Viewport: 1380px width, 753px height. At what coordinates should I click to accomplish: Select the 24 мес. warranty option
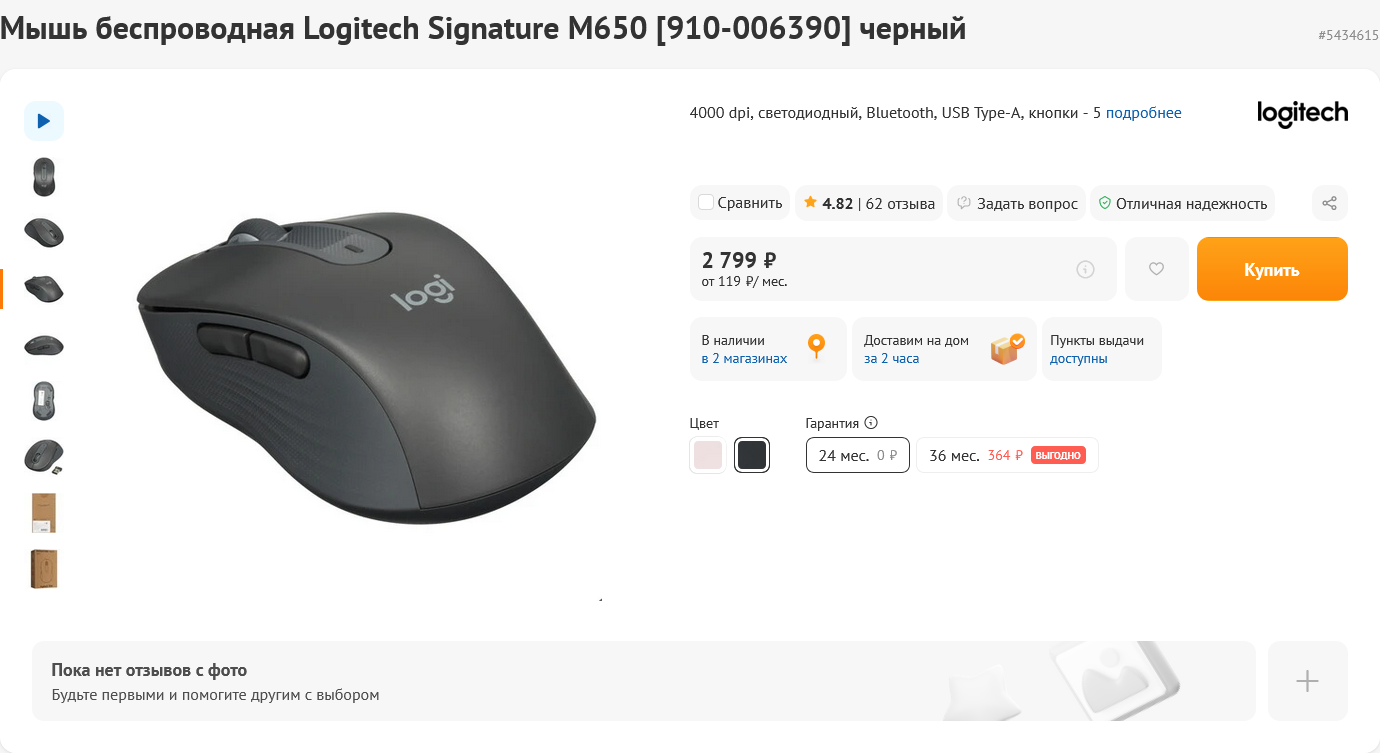[858, 455]
